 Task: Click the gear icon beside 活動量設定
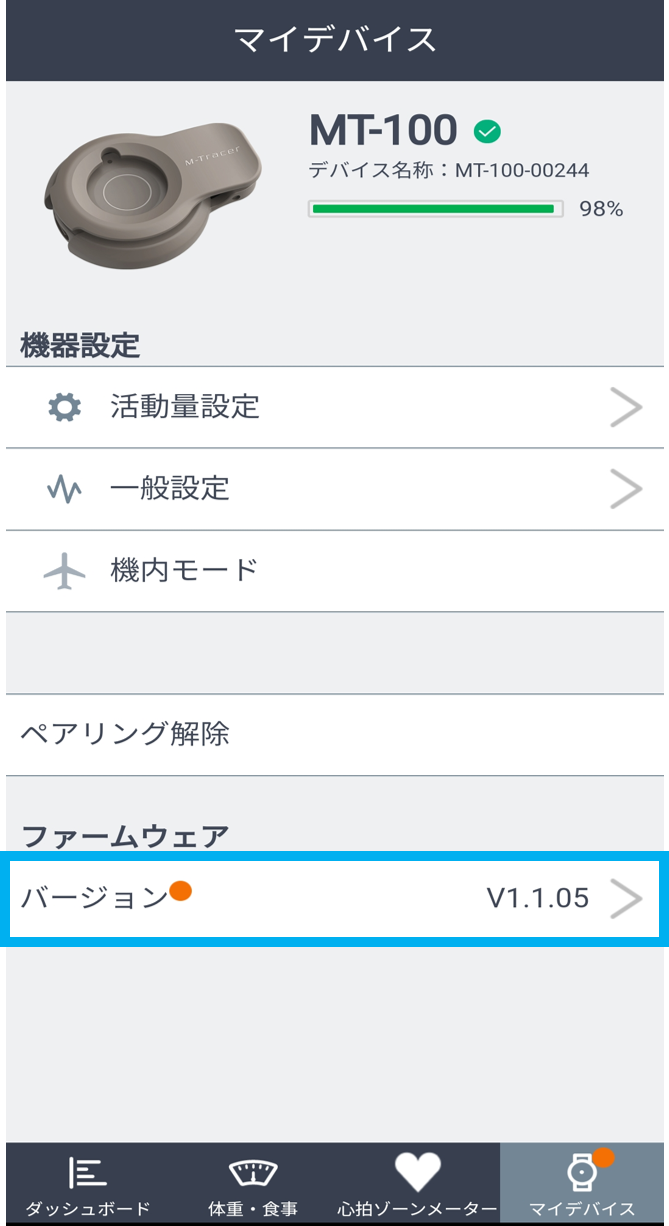click(x=65, y=407)
